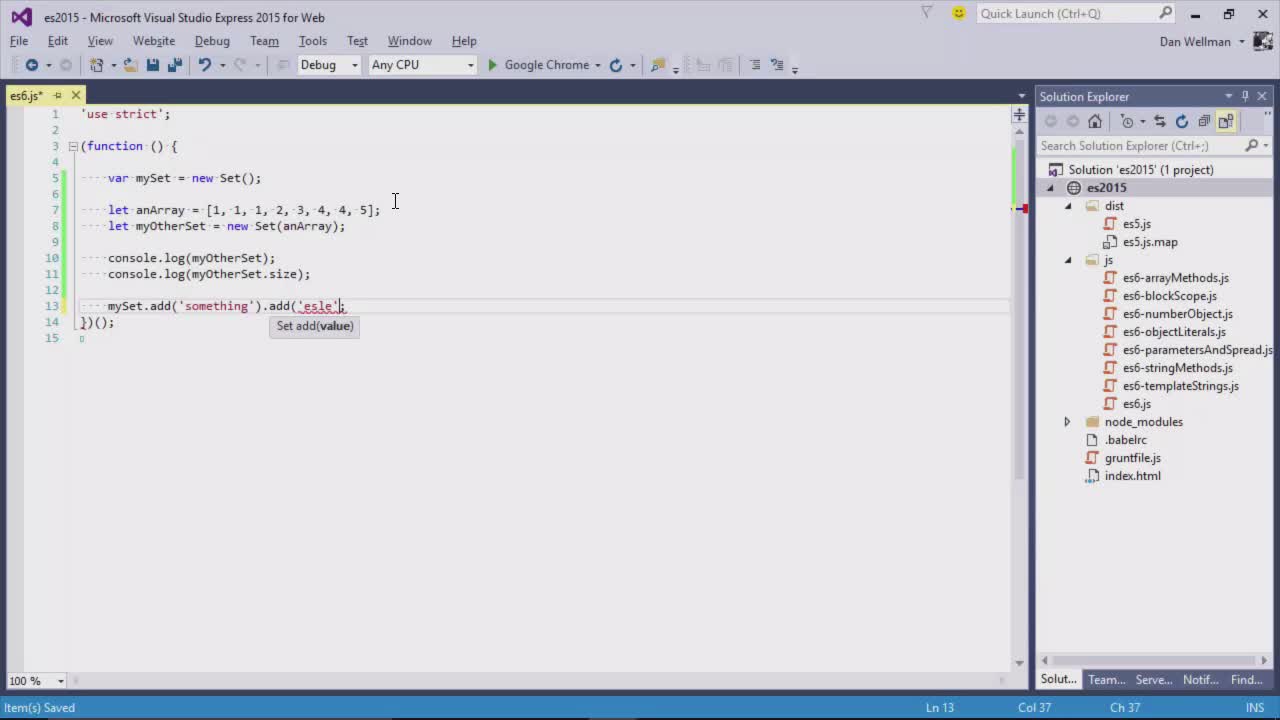Screen dimensions: 1280x720
Task: Click the feedback smiley icon
Action: (x=959, y=14)
